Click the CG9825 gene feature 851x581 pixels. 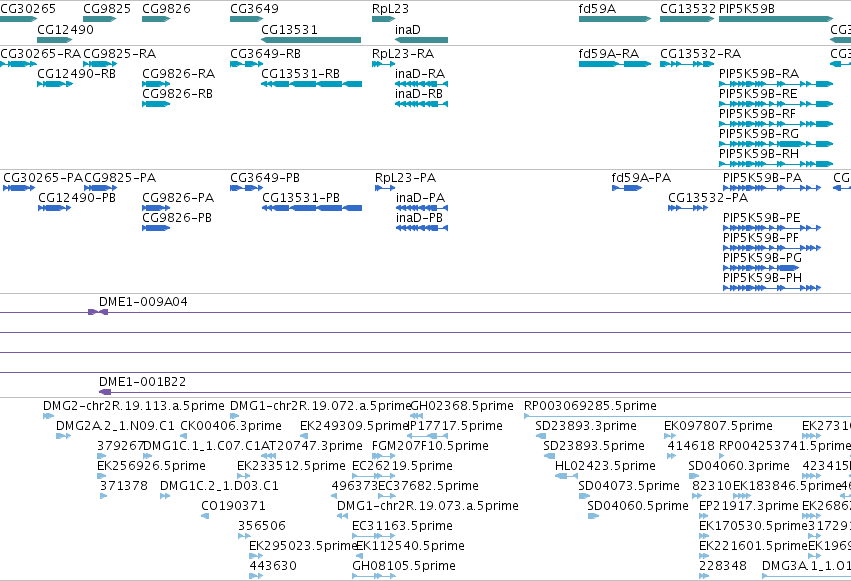[99, 19]
